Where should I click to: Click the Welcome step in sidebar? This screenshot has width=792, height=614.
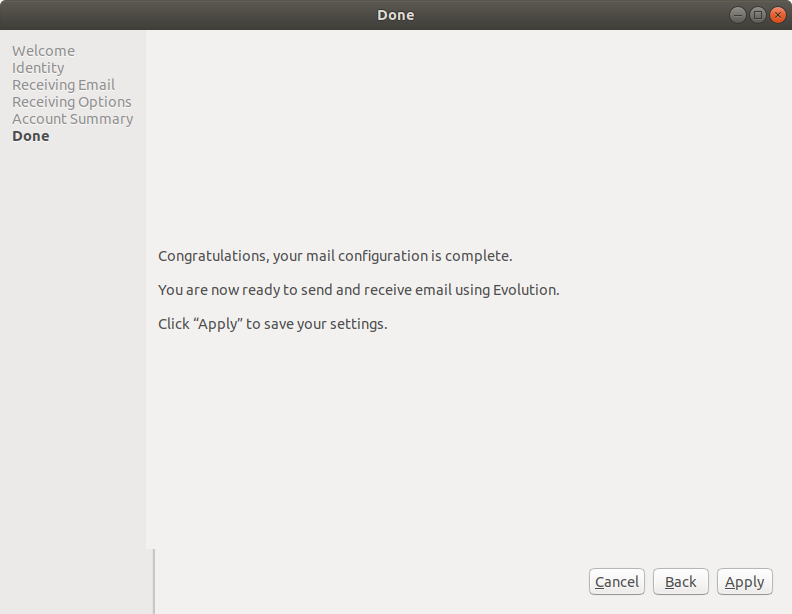pyautogui.click(x=43, y=51)
